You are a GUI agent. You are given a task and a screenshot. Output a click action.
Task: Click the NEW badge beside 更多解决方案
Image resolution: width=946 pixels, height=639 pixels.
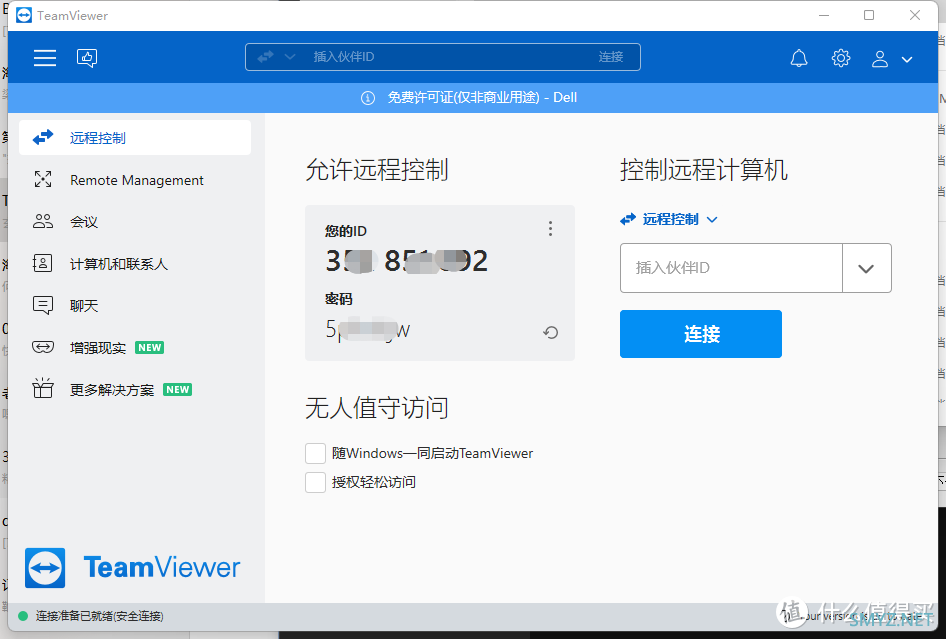[x=177, y=390]
